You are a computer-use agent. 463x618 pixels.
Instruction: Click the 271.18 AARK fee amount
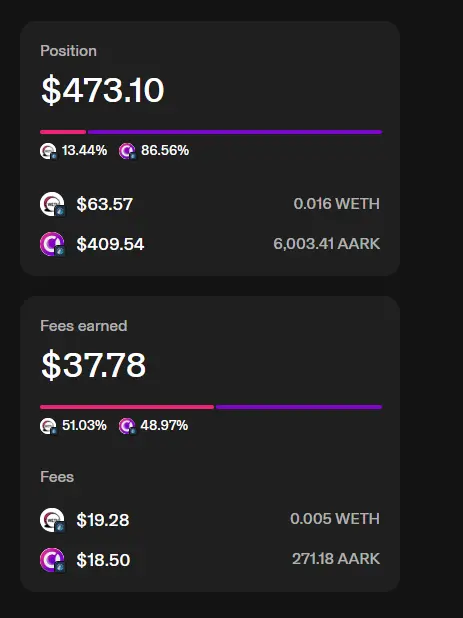pos(336,559)
